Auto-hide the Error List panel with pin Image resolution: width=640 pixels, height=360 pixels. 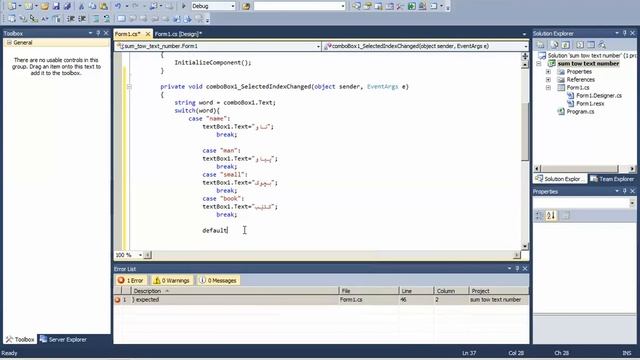coord(517,269)
